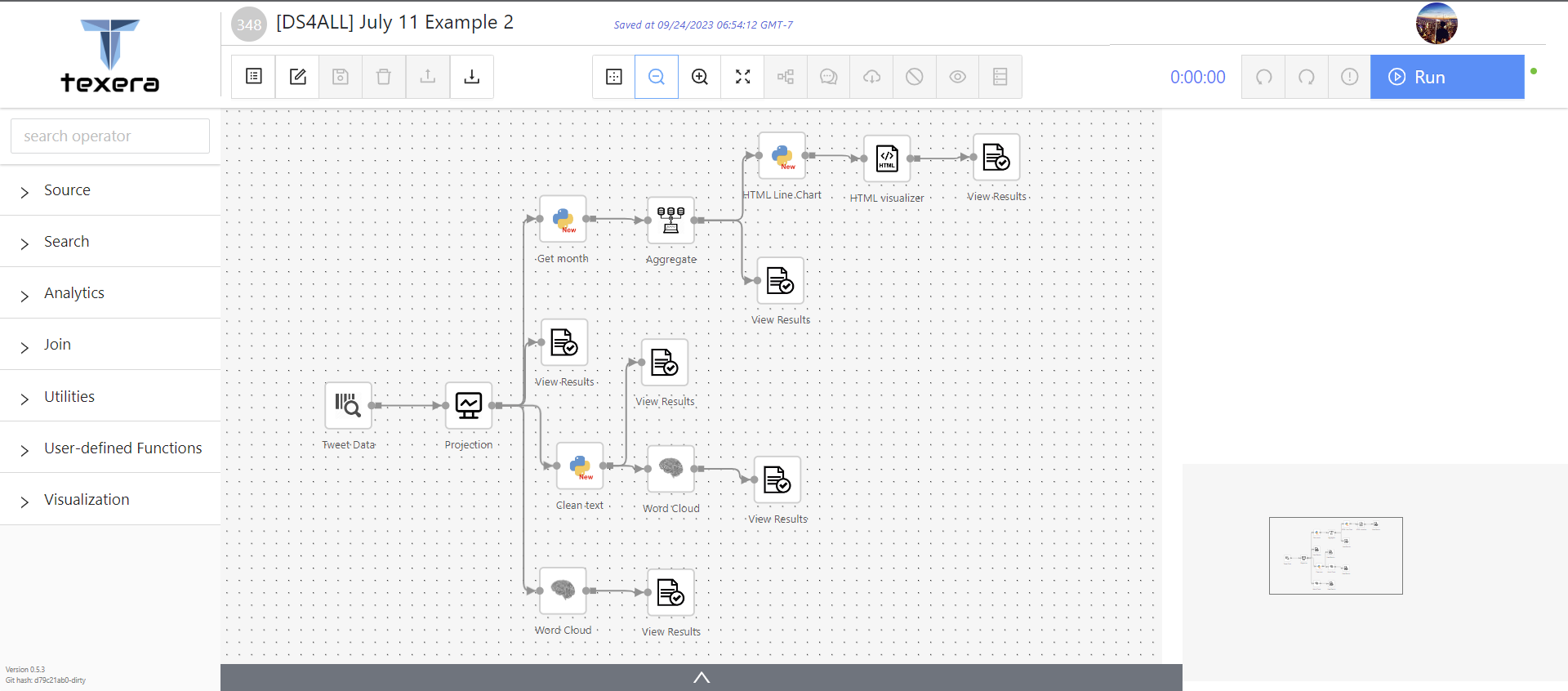
Task: Select the bottom Word Cloud operator
Action: (x=563, y=591)
